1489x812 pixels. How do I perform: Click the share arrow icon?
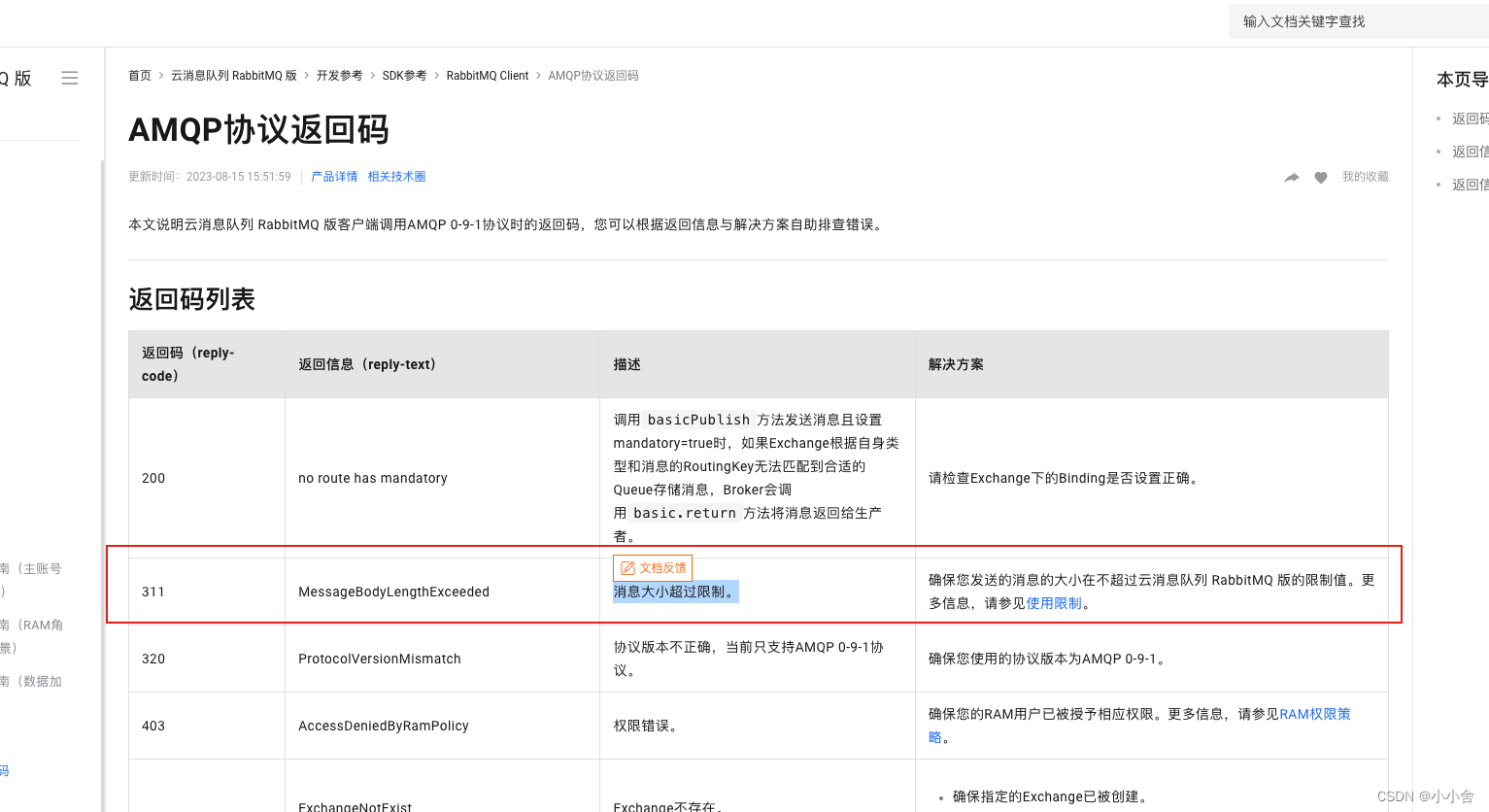click(1291, 178)
